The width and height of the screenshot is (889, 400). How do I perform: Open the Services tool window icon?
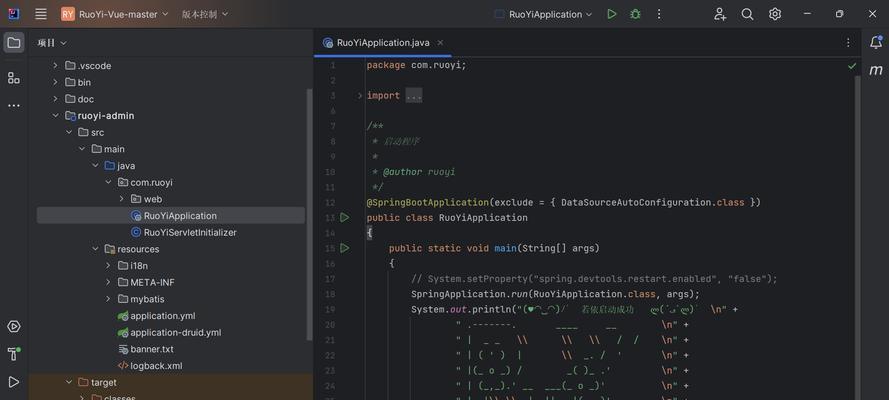pos(14,326)
